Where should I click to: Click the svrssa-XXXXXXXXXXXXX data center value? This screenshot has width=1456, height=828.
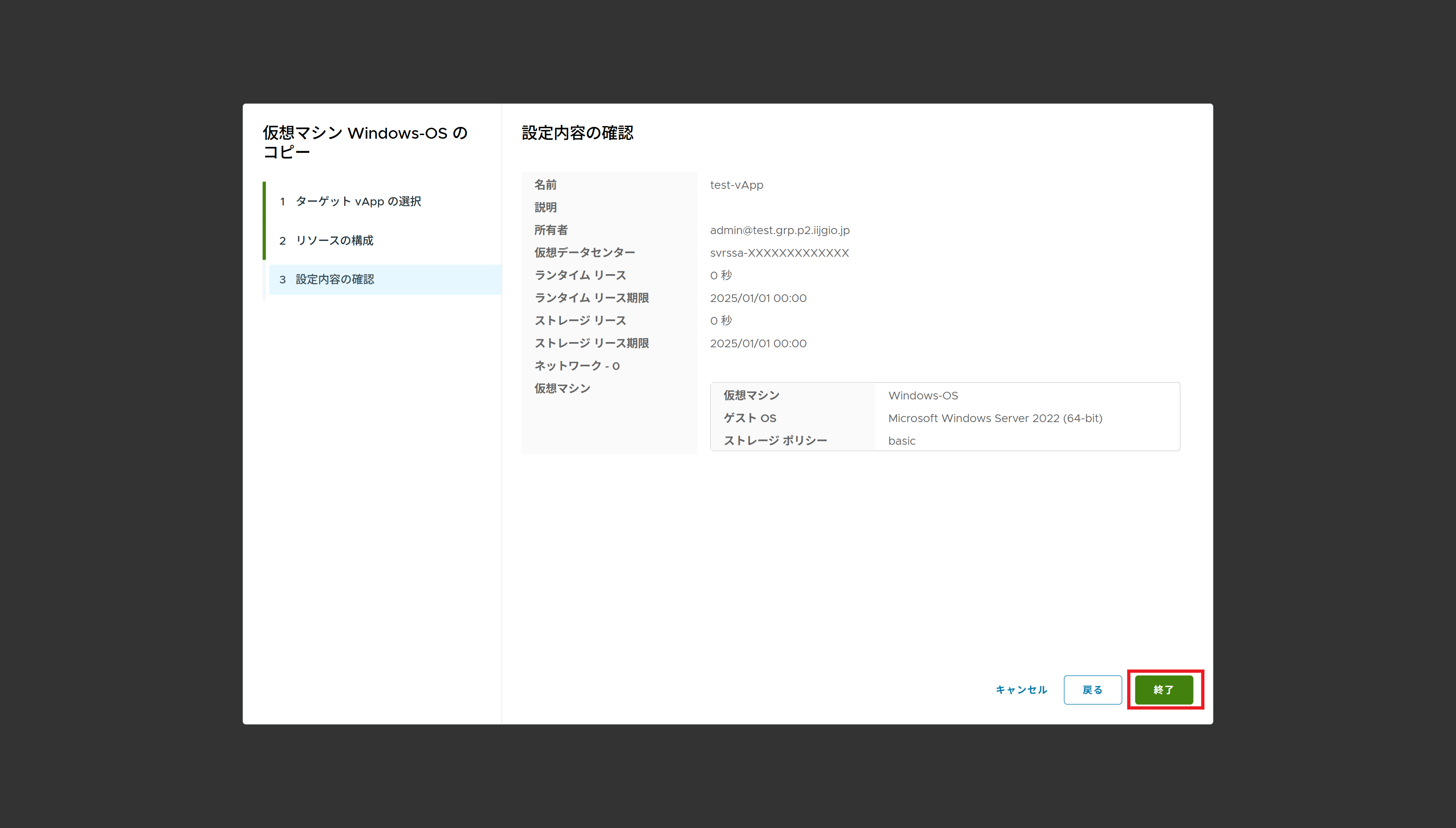click(779, 253)
